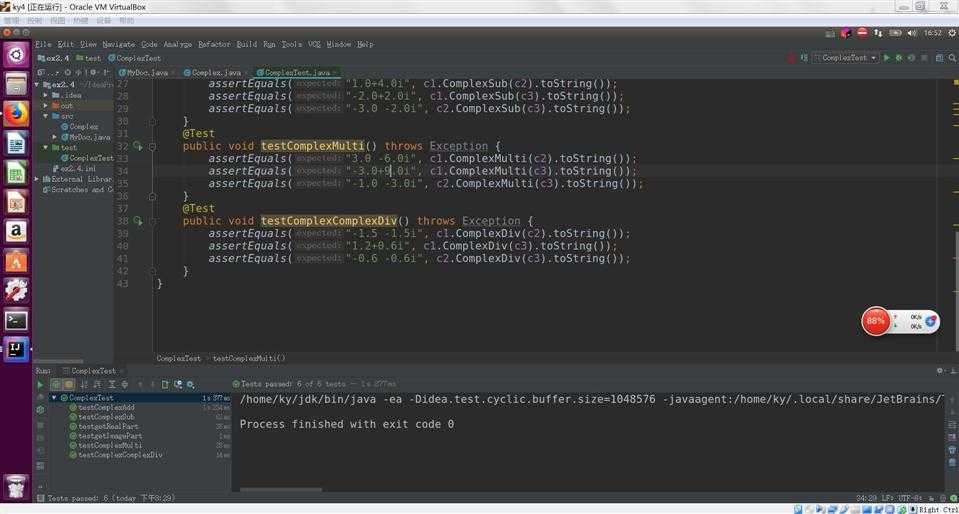The width and height of the screenshot is (959, 514).
Task: Open the Refactor menu
Action: (x=215, y=44)
